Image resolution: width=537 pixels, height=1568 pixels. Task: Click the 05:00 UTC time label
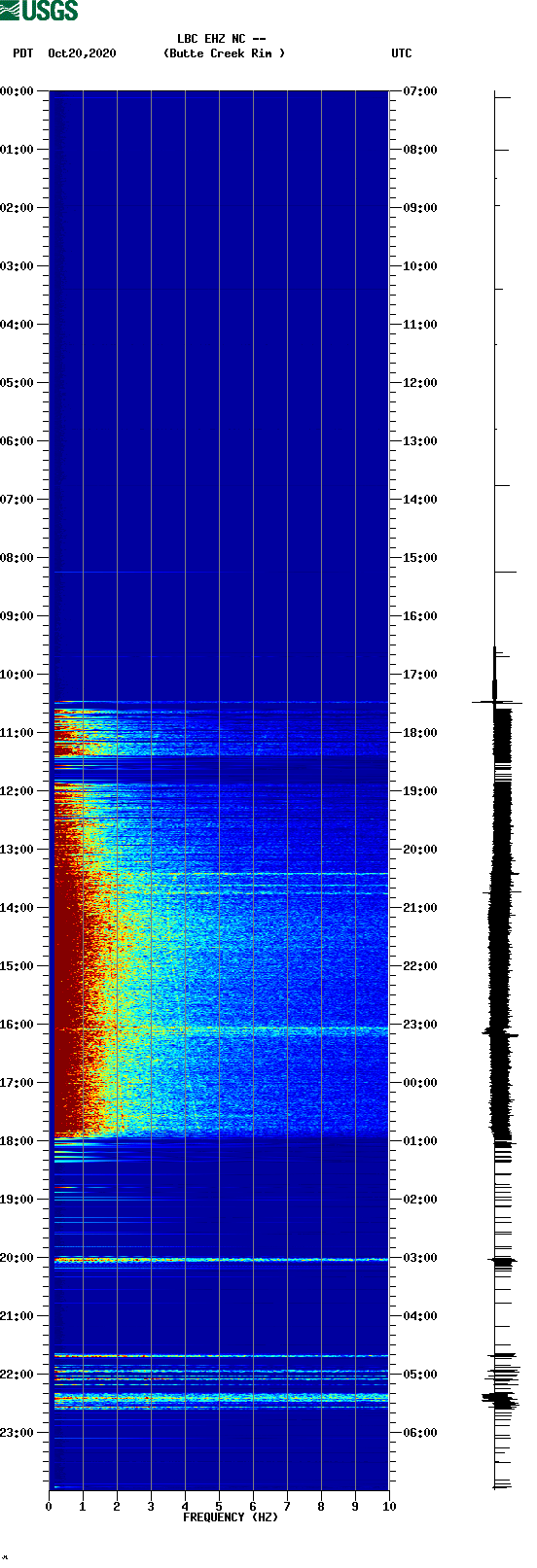pos(420,1375)
